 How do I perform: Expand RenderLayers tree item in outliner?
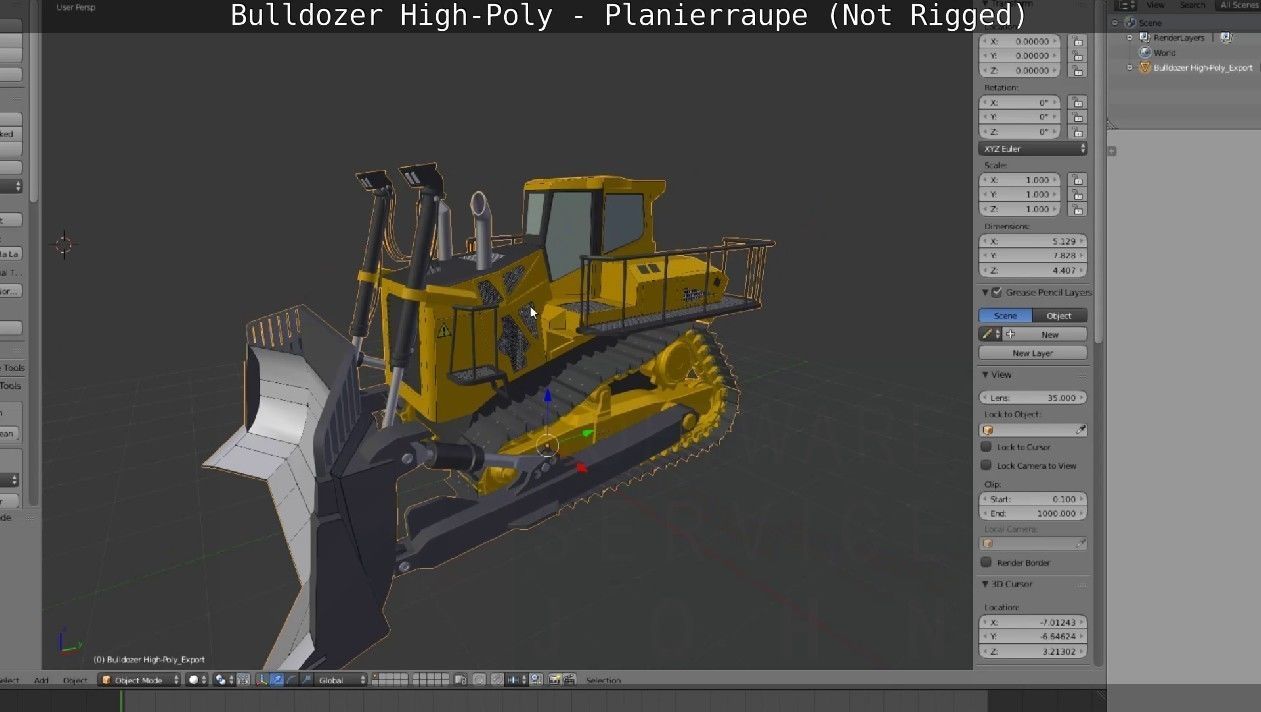(x=1131, y=38)
